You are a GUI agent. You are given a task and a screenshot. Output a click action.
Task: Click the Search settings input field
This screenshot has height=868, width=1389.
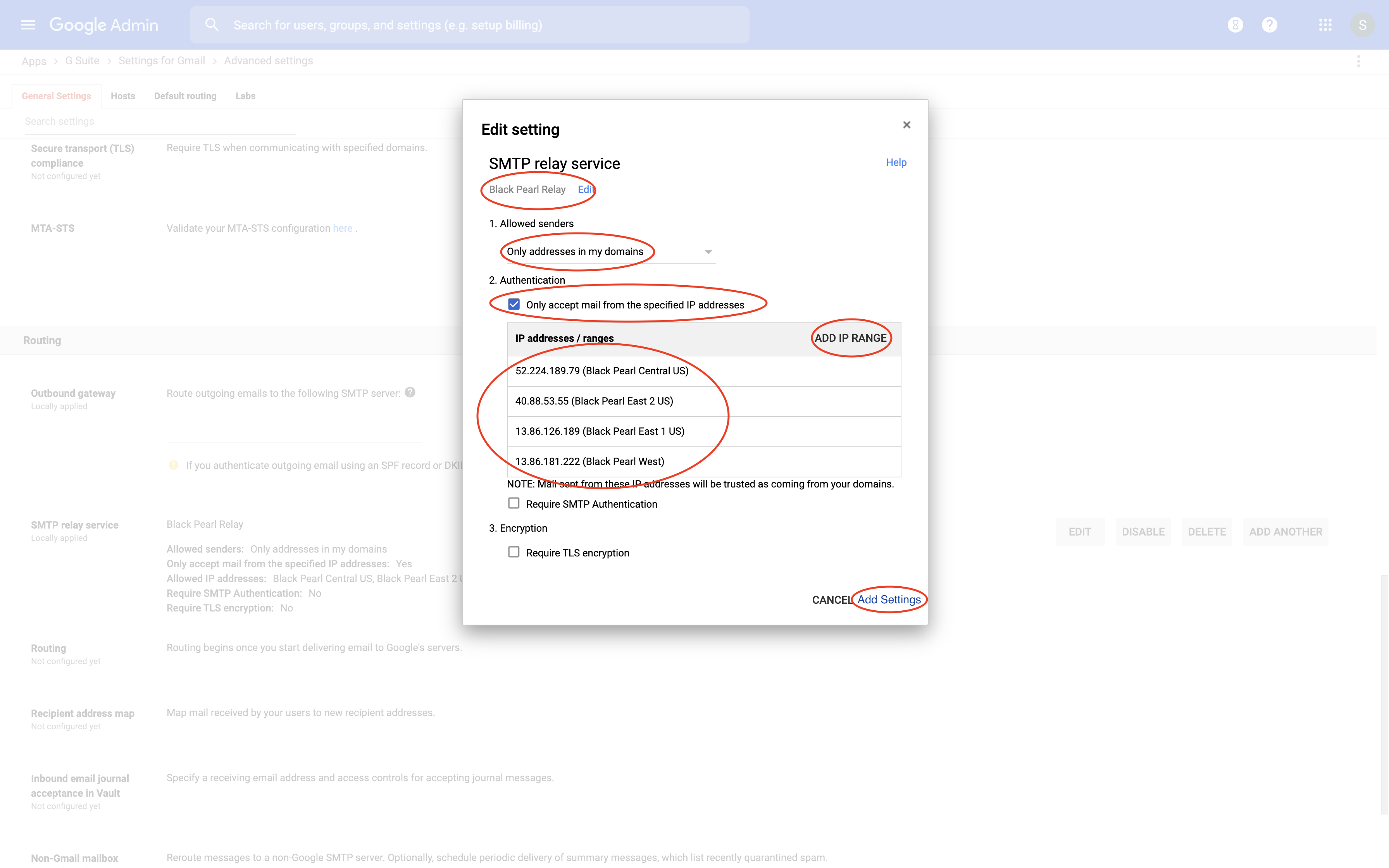tap(160, 122)
